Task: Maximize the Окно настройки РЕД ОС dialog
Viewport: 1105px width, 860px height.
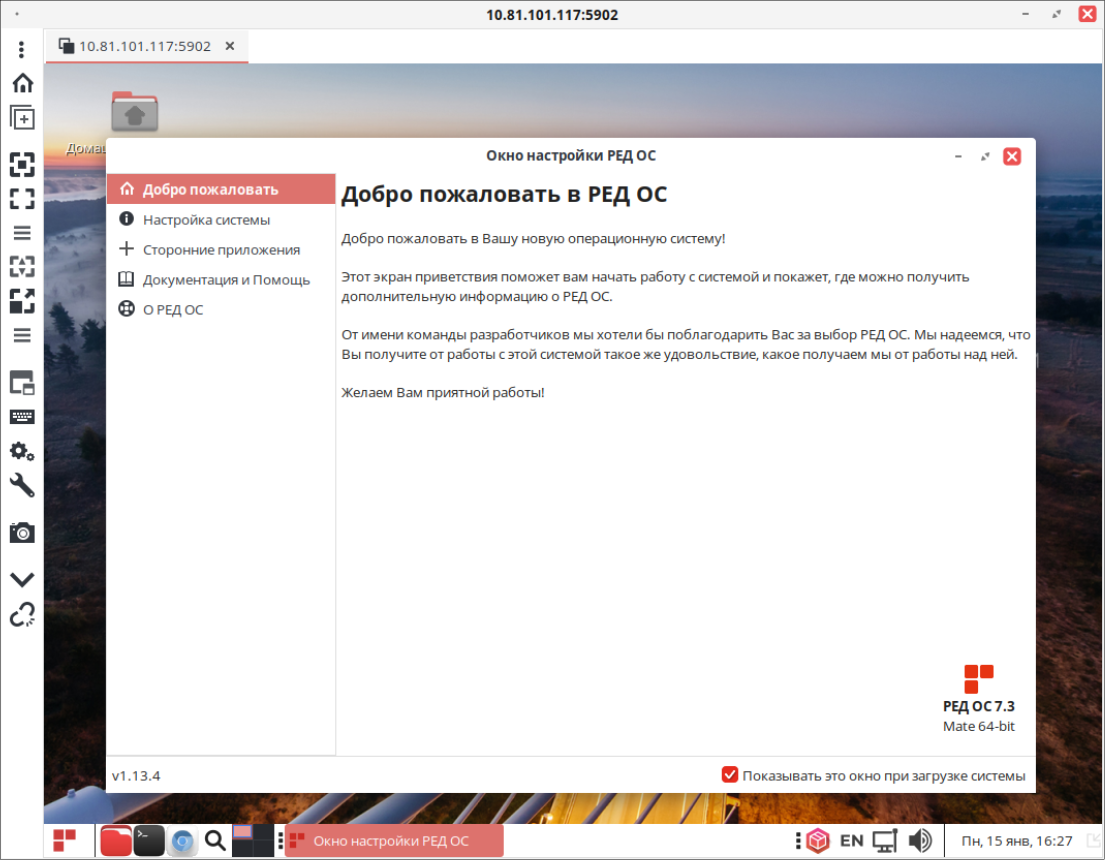Action: pyautogui.click(x=985, y=156)
